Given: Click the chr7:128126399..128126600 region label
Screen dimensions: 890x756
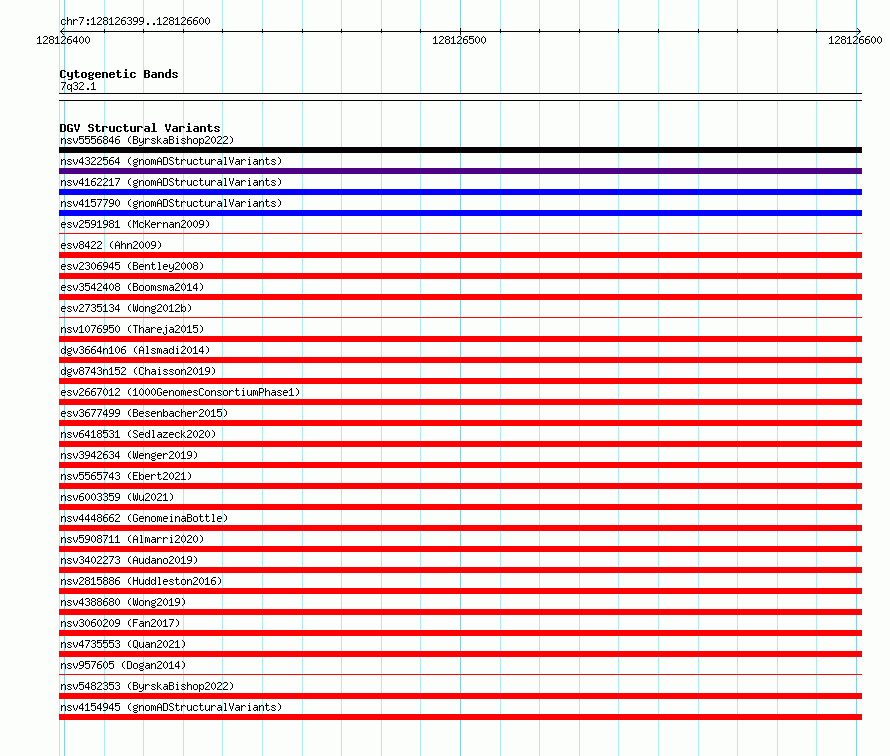Looking at the screenshot, I should [x=135, y=21].
